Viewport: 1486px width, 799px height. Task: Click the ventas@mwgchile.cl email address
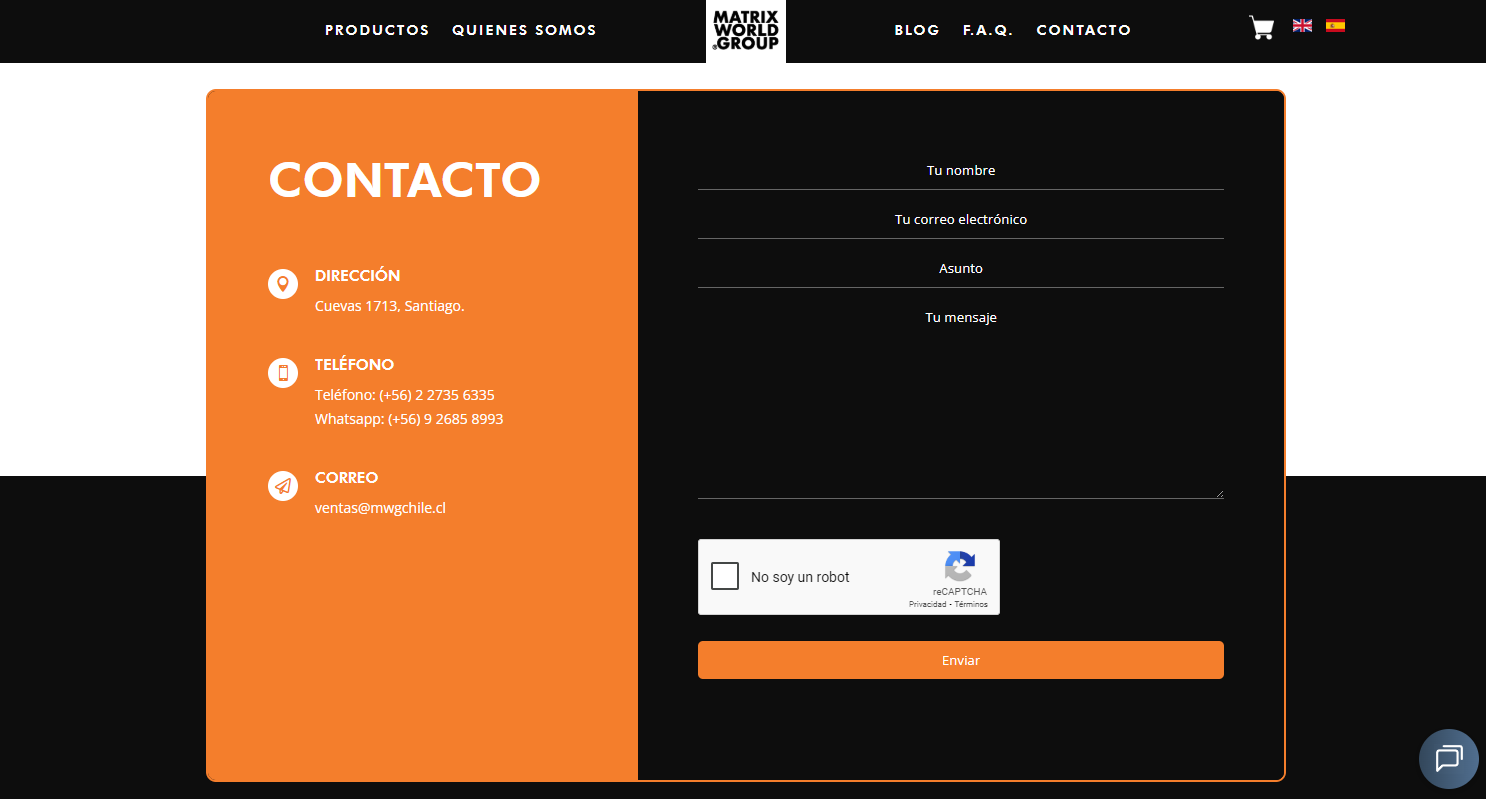pyautogui.click(x=380, y=508)
